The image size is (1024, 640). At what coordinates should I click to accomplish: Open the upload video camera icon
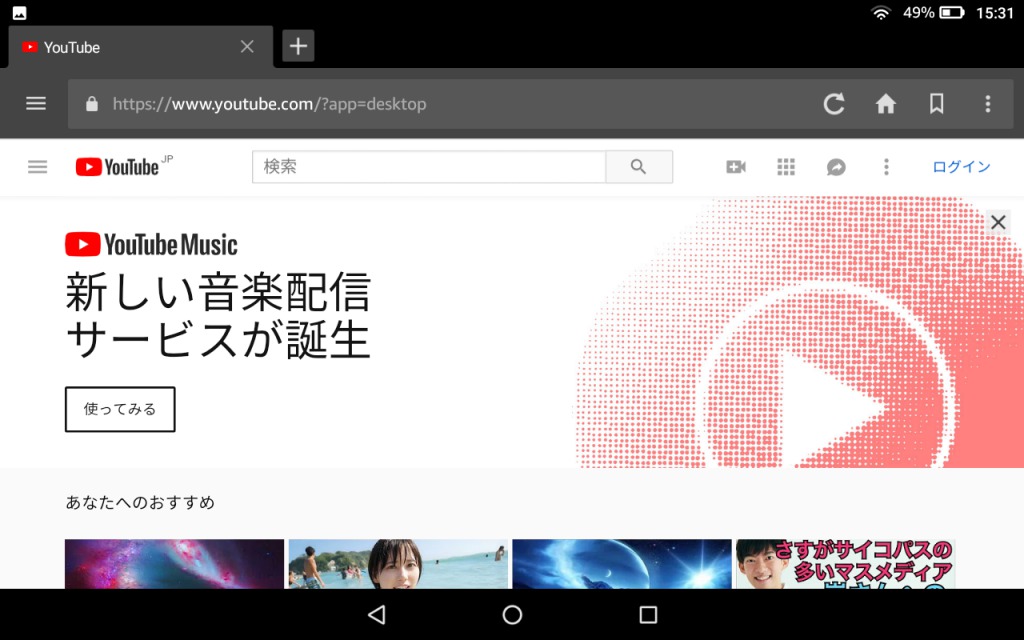[x=736, y=167]
